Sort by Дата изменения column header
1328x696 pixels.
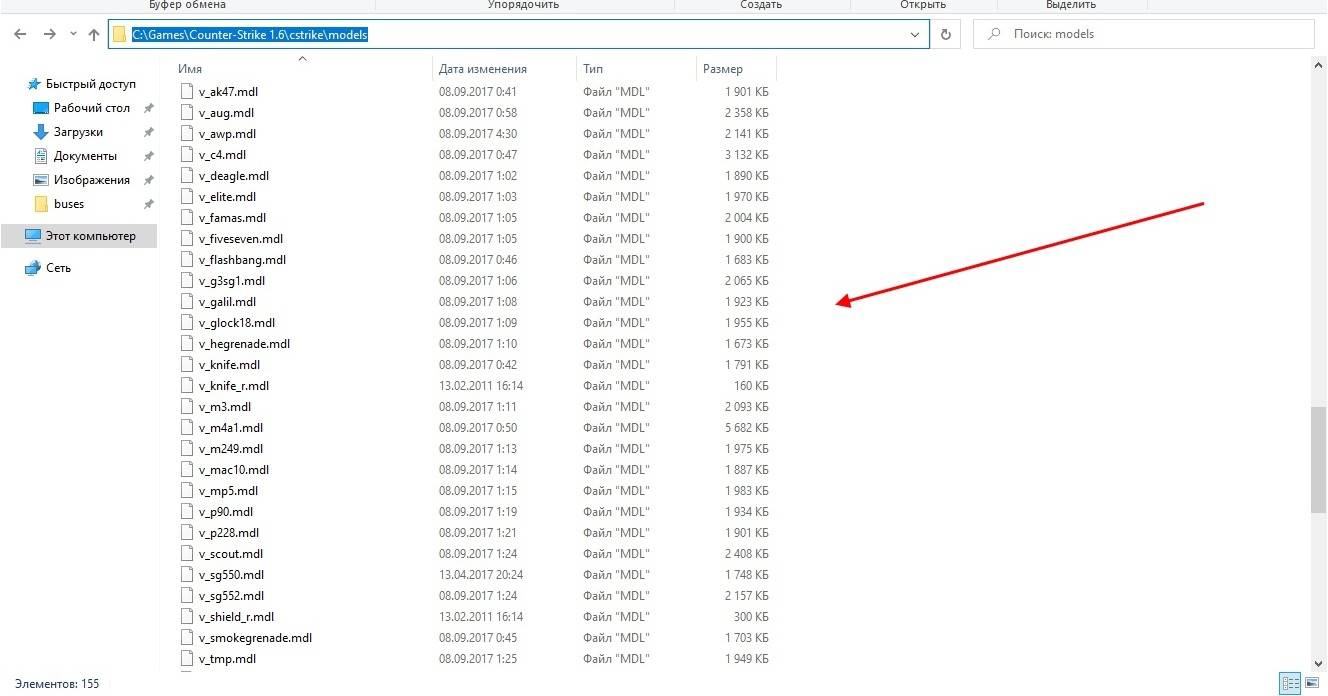482,69
